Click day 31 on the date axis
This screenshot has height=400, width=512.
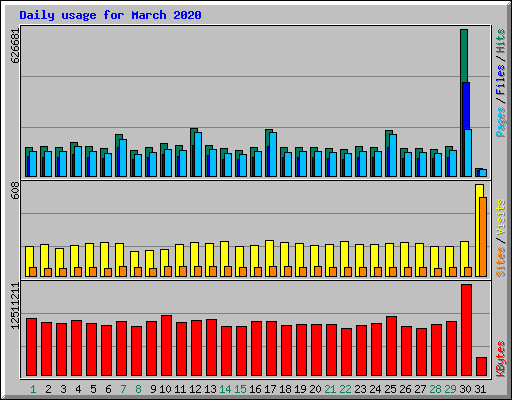coord(480,389)
